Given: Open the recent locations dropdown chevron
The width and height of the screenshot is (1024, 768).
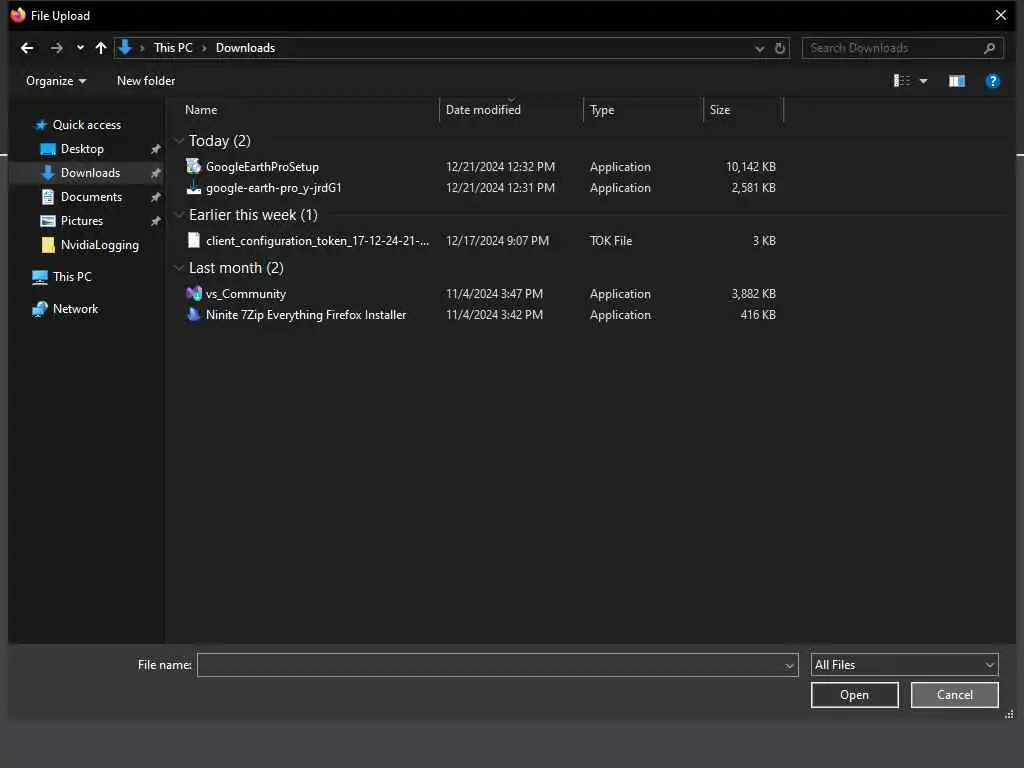Looking at the screenshot, I should click(x=80, y=48).
